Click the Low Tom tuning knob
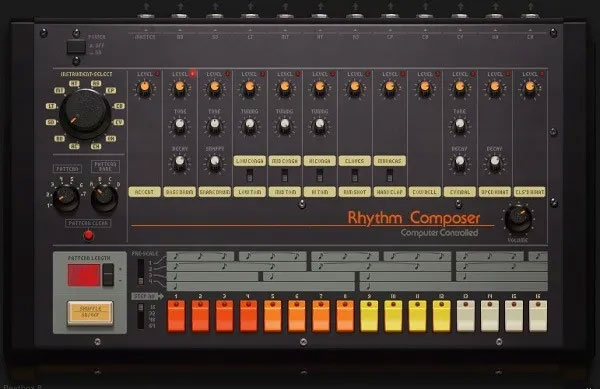 [249, 125]
